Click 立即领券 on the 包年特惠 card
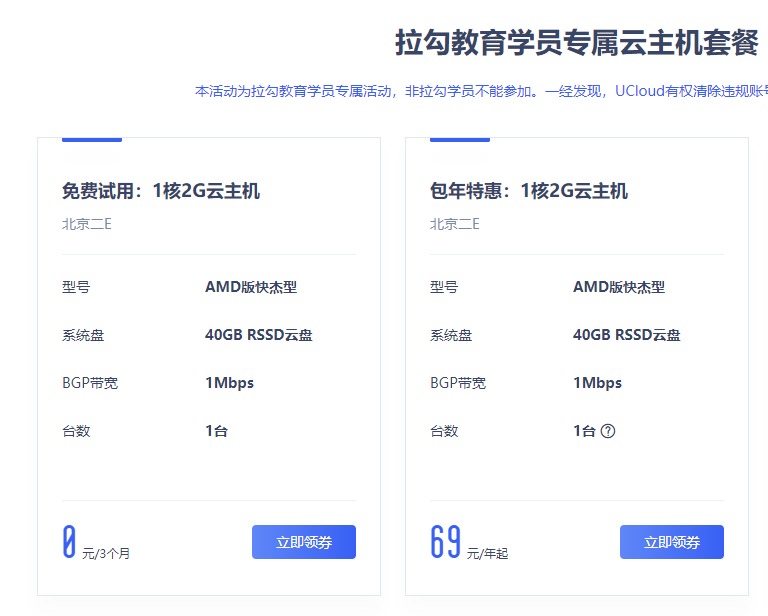Screen dimensions: 768x616 click(x=671, y=542)
